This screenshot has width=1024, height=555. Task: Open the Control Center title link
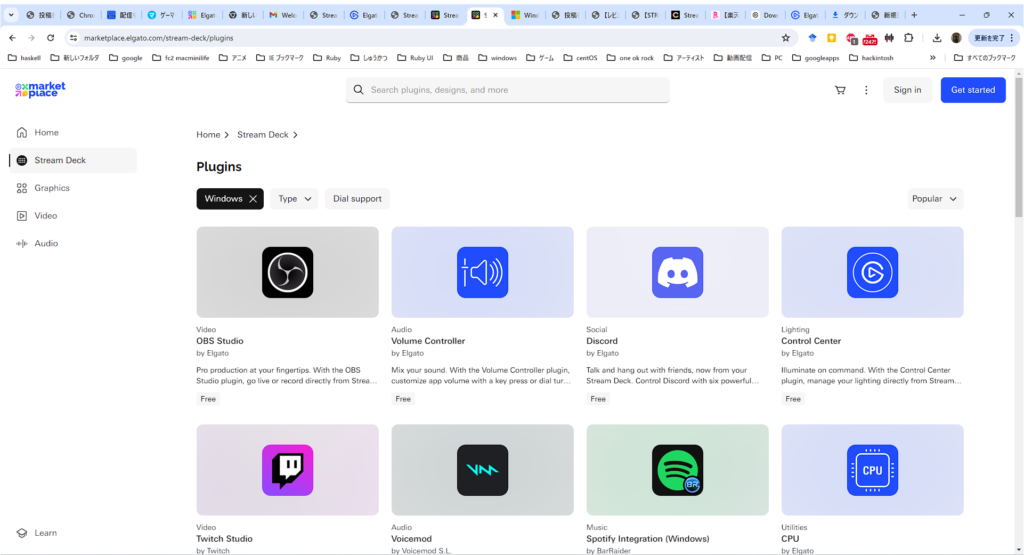coord(811,341)
